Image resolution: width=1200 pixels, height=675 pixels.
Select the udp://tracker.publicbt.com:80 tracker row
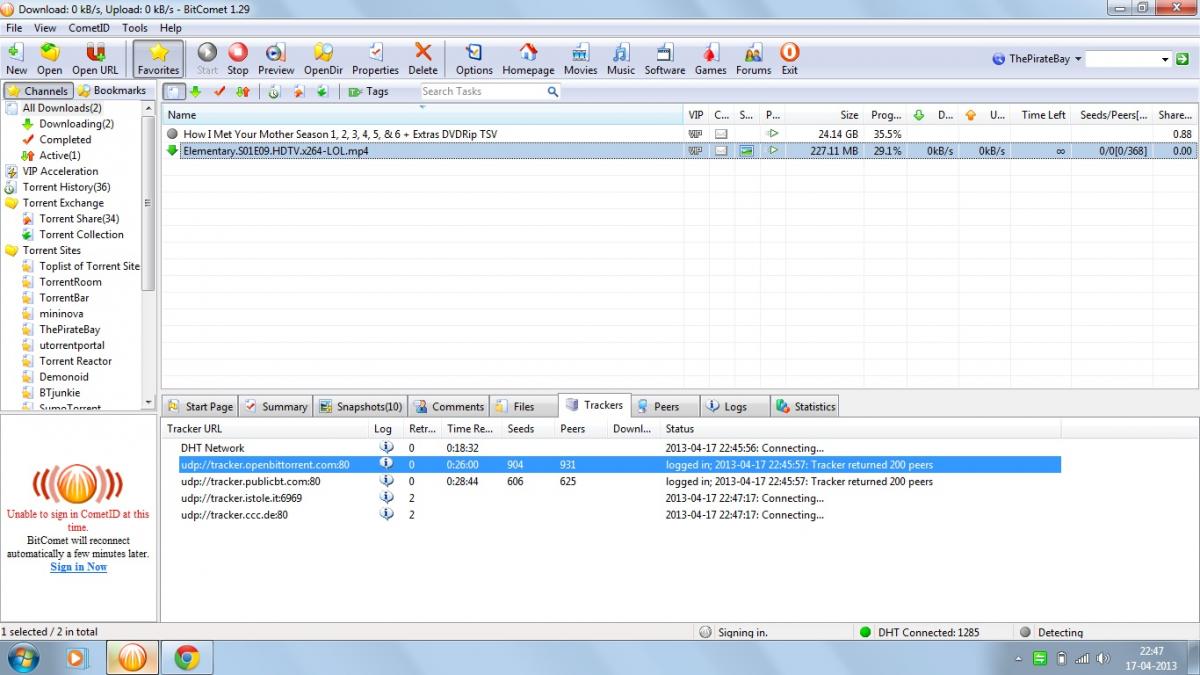click(612, 481)
